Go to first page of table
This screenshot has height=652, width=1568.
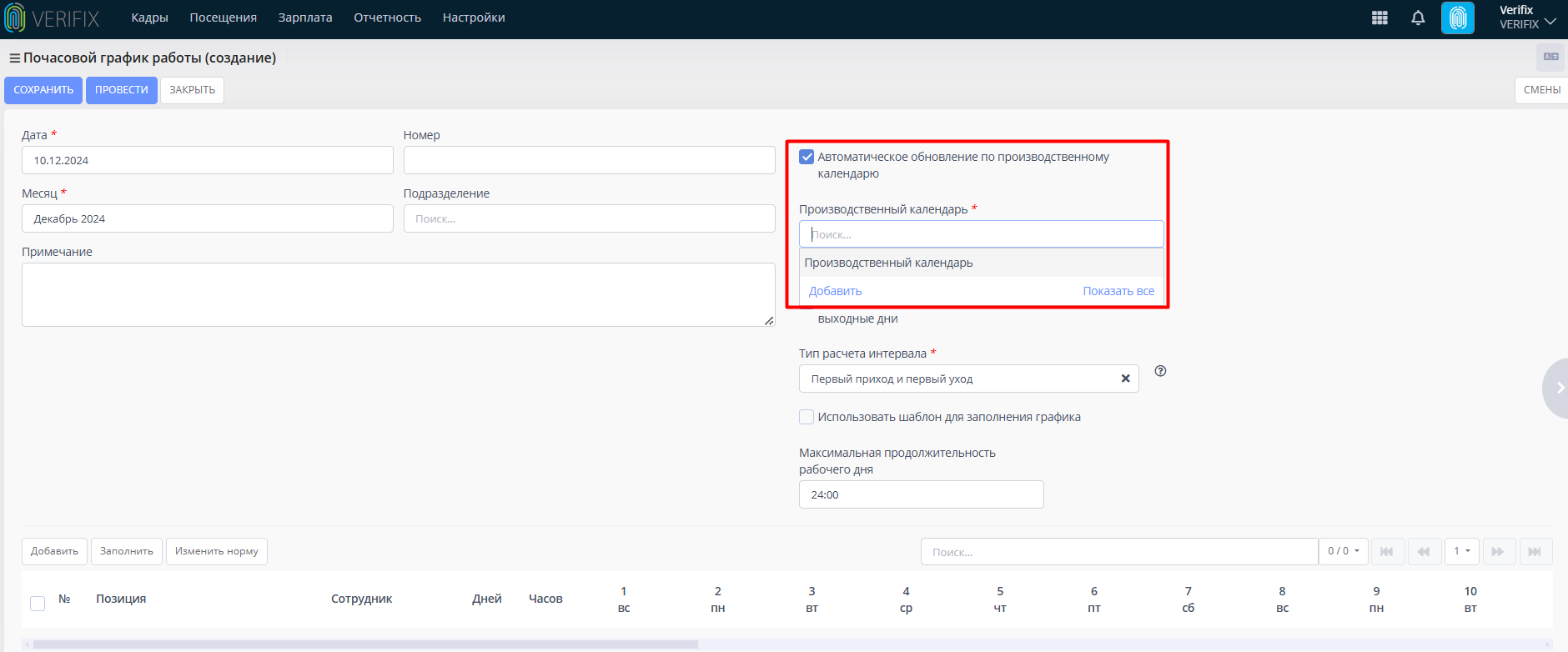tap(1386, 551)
